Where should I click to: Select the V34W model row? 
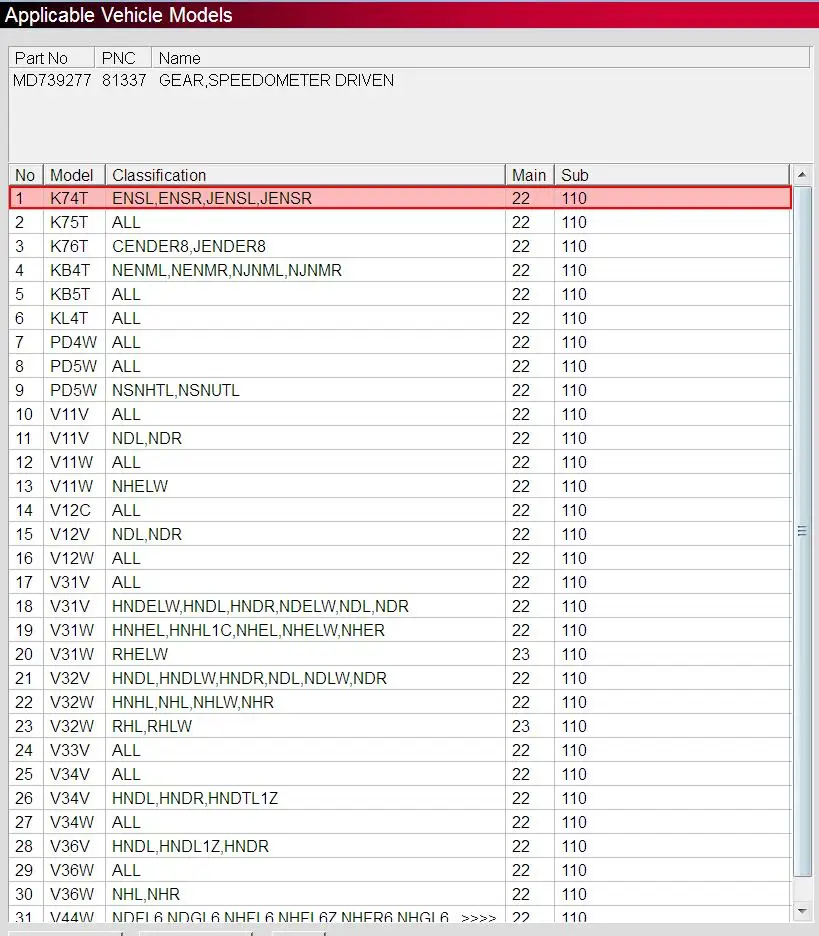[400, 822]
